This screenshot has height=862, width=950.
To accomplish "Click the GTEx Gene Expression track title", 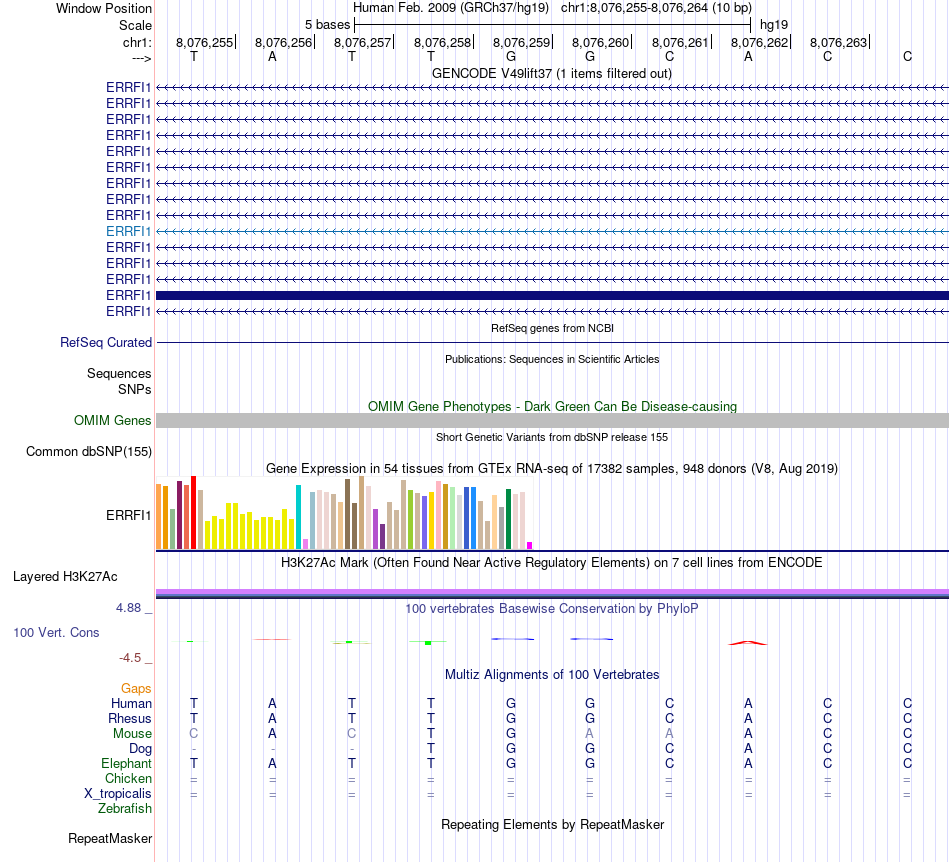I will click(552, 468).
